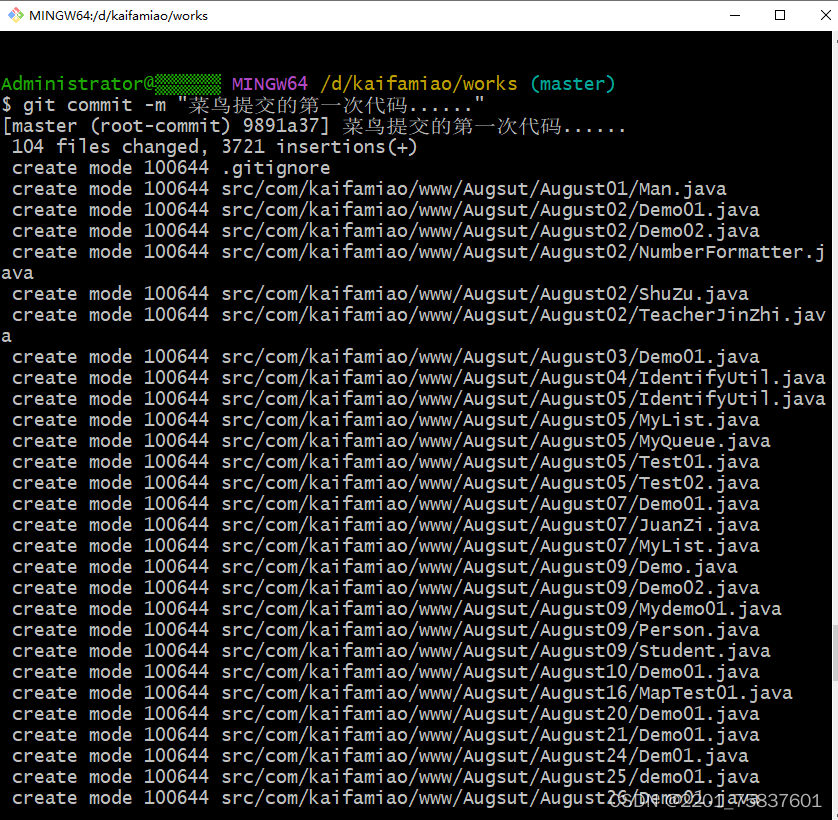Click the August09/Mydemo01.java line
Screen dimensions: 838x820
(x=397, y=609)
